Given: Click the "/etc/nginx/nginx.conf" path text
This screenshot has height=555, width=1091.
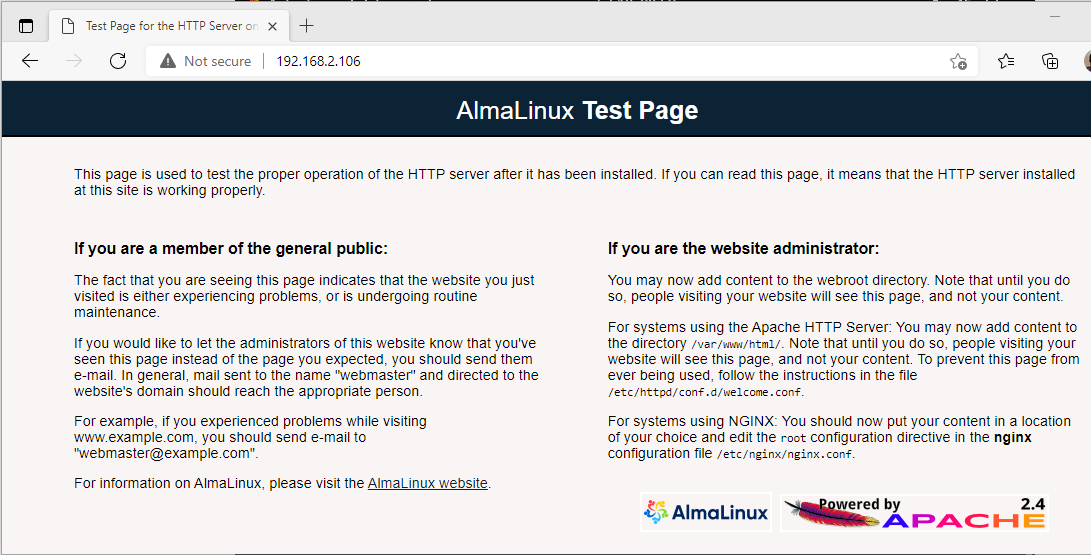Looking at the screenshot, I should [x=784, y=454].
